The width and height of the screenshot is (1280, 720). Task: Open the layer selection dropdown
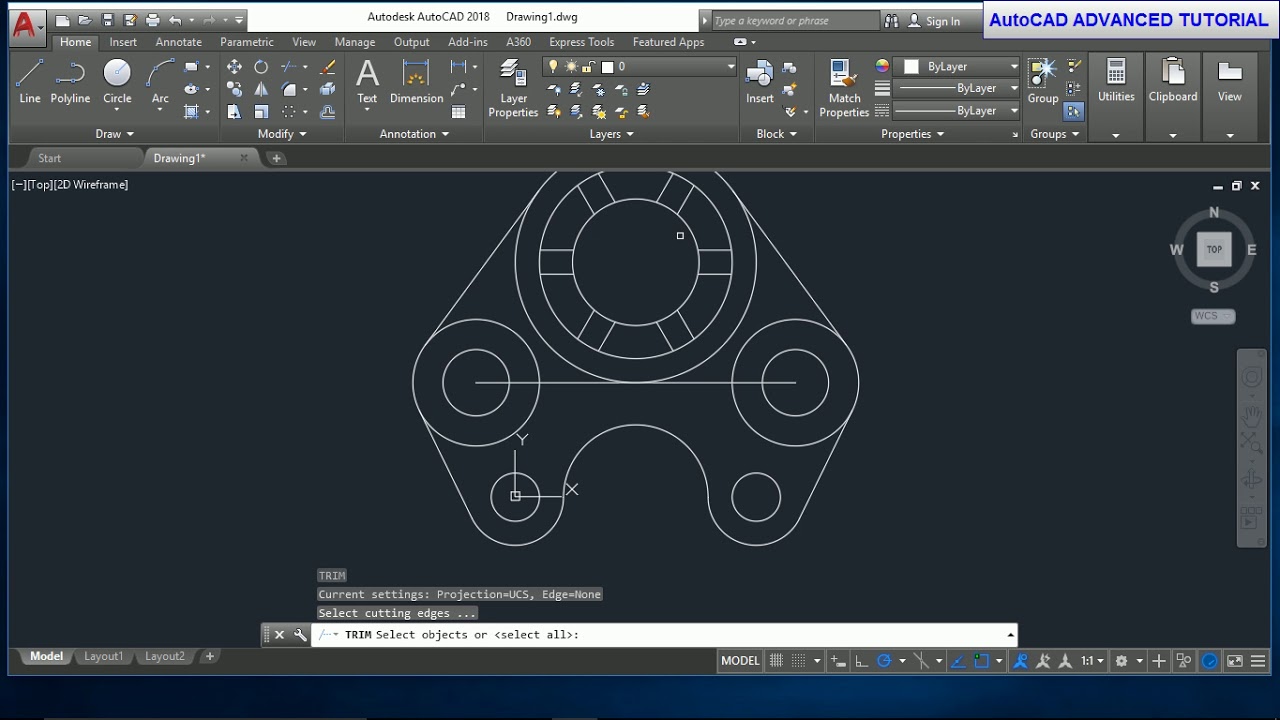tap(639, 67)
